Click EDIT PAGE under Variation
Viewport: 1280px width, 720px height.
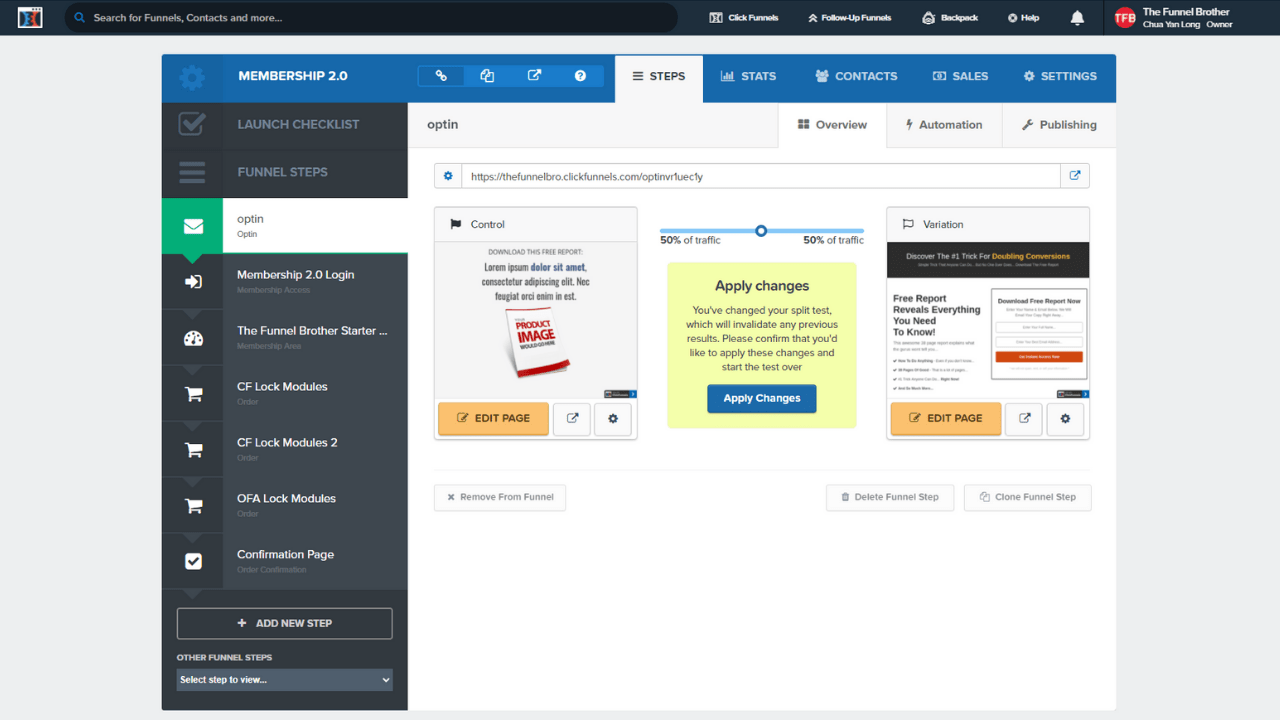coord(945,419)
